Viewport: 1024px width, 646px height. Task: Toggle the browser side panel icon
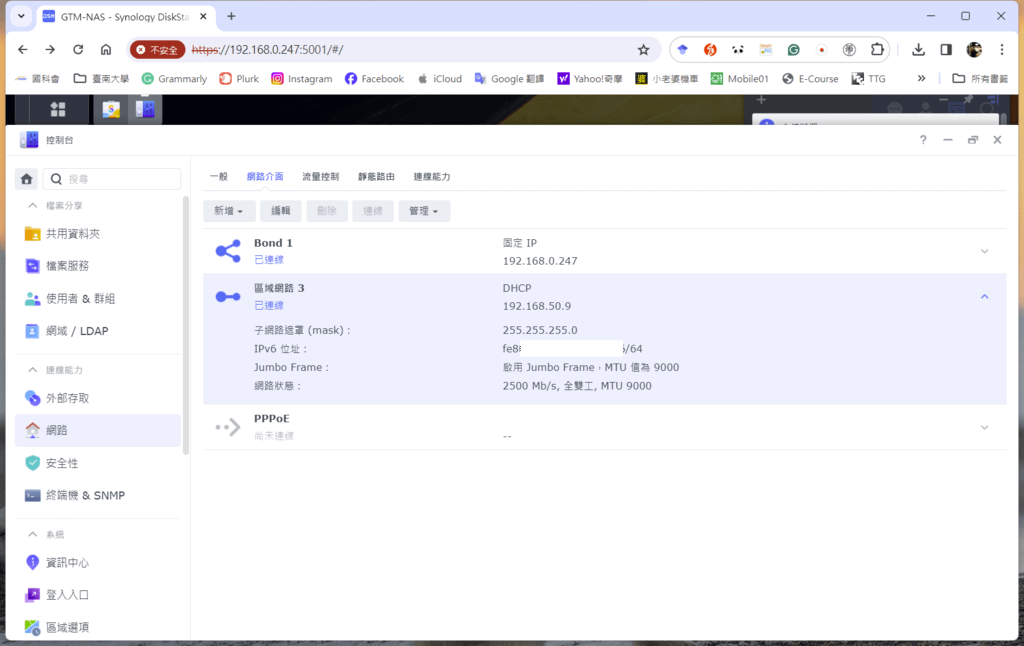(946, 50)
